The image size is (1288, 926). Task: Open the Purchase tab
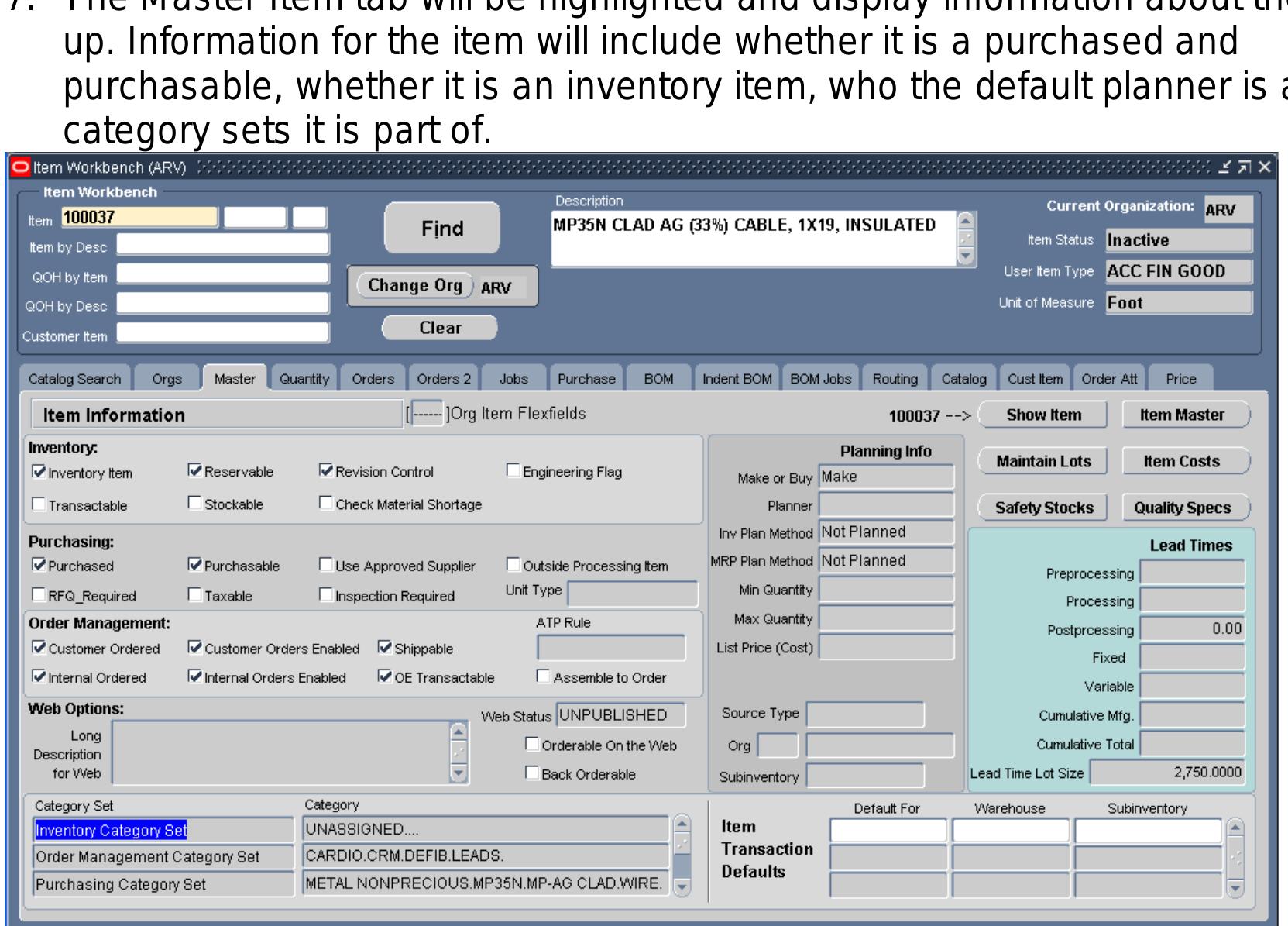586,379
